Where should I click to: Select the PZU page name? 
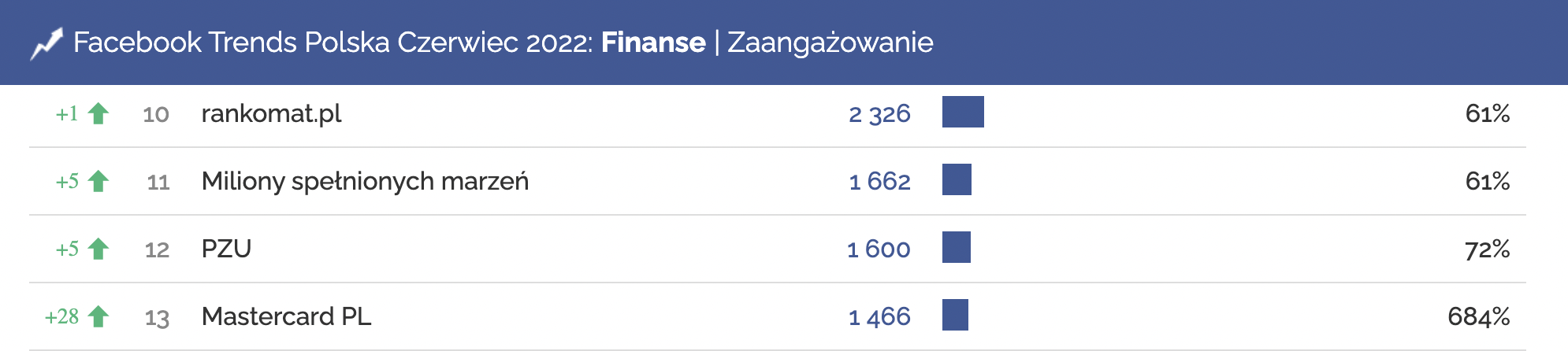226,249
